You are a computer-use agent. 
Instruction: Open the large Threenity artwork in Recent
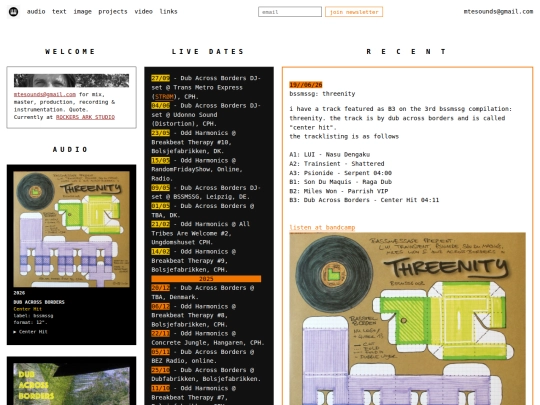[x=407, y=319]
